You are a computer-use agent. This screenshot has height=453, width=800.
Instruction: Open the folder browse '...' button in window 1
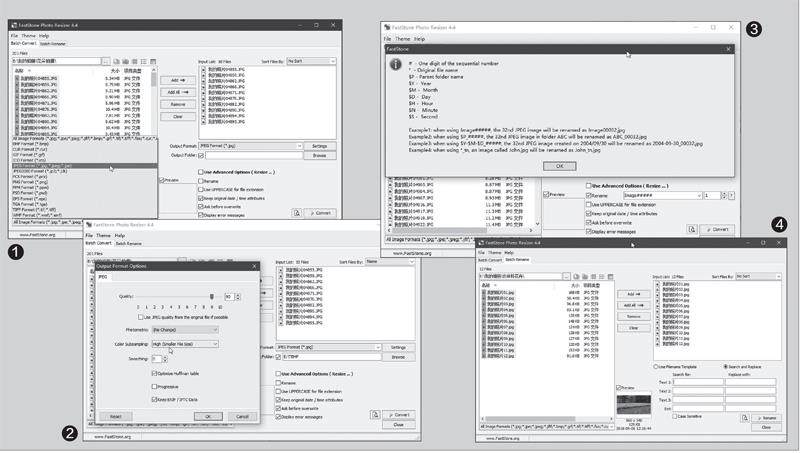[x=106, y=61]
